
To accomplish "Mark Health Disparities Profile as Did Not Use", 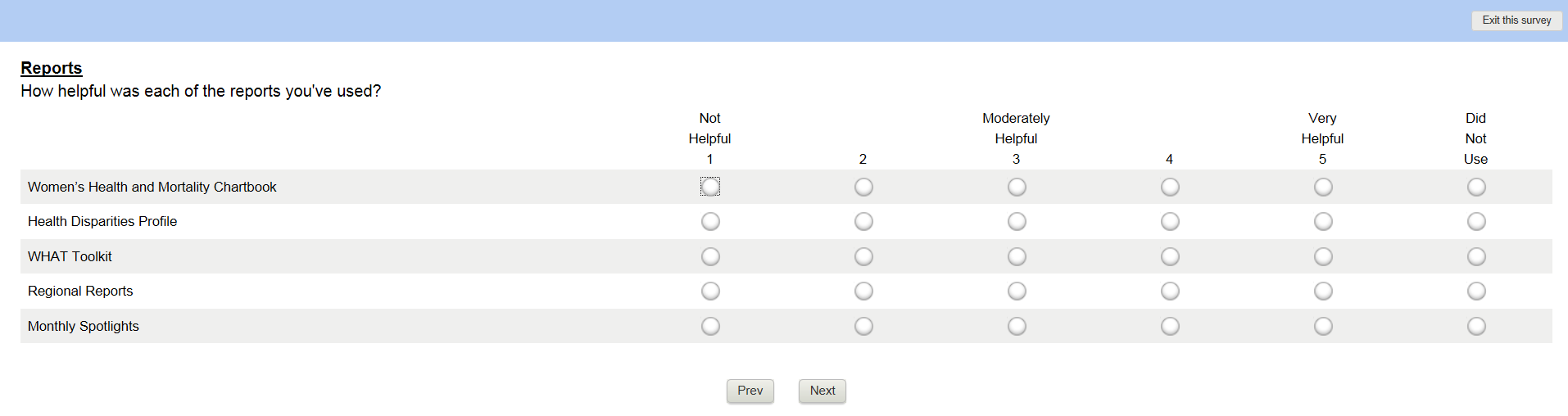I will pyautogui.click(x=1476, y=221).
